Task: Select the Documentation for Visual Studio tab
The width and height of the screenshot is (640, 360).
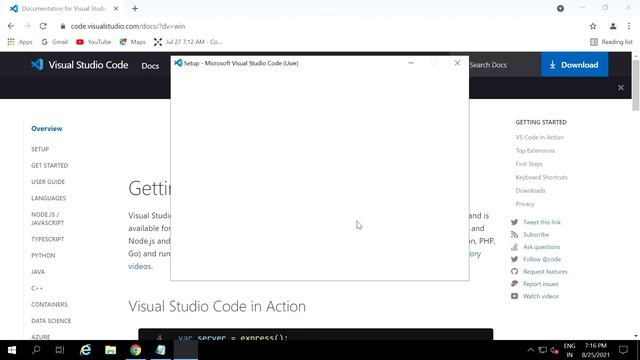Action: click(x=63, y=8)
